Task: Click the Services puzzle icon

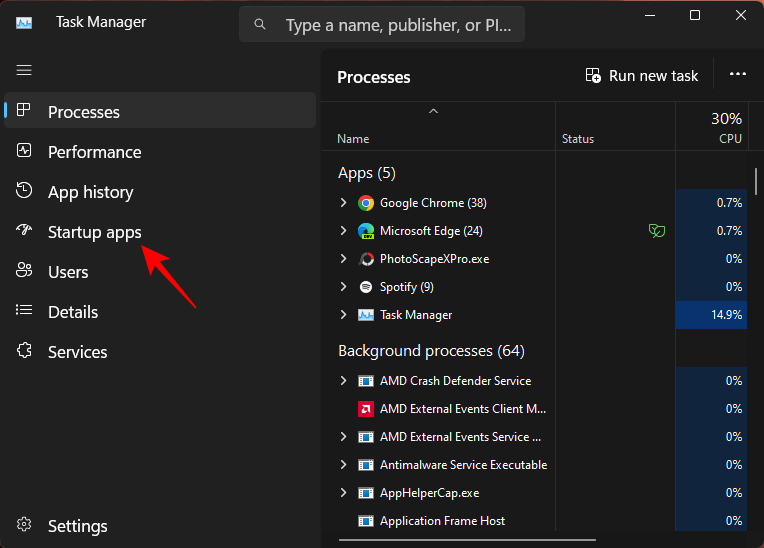Action: (x=25, y=351)
